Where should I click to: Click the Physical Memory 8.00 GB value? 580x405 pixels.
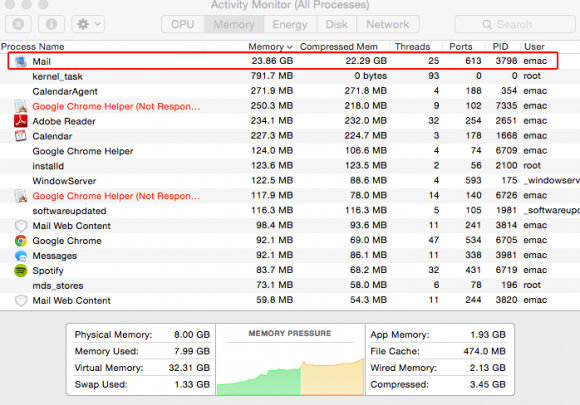tap(192, 334)
